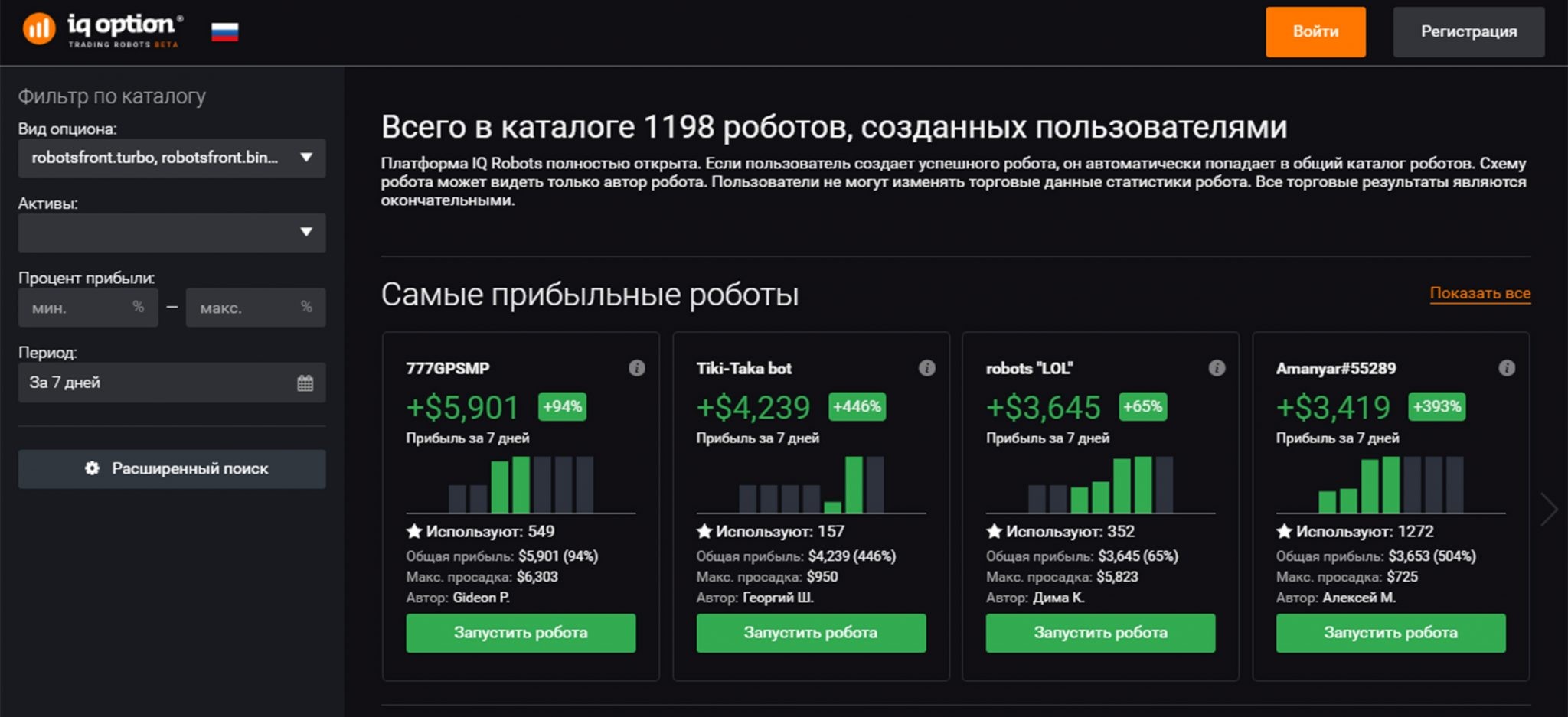The height and width of the screenshot is (717, 1568).
Task: Open info icon on robots "LOL" card
Action: (1217, 368)
